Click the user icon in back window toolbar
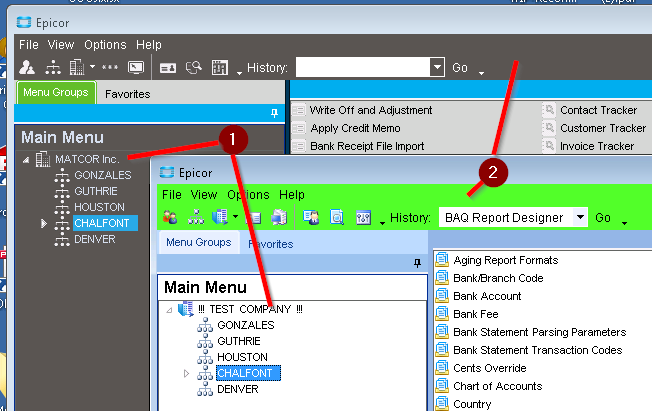Image resolution: width=652 pixels, height=411 pixels. click(27, 67)
